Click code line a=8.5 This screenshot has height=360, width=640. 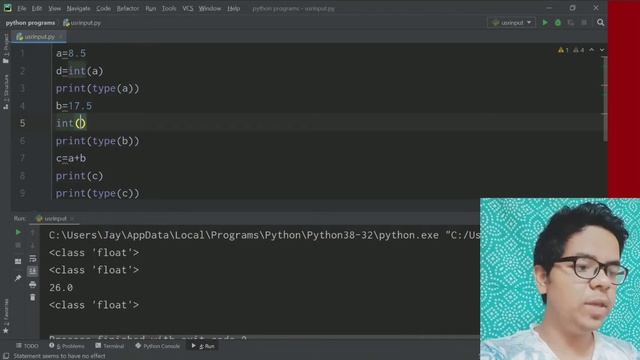pyautogui.click(x=71, y=53)
